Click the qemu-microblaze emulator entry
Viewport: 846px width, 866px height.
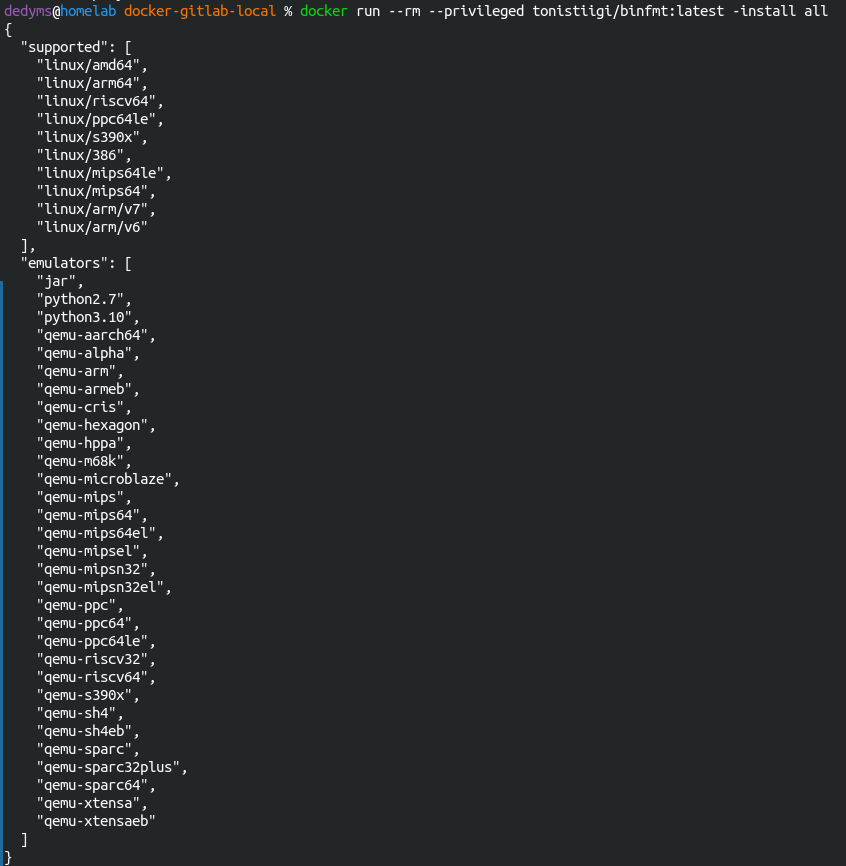pos(105,479)
